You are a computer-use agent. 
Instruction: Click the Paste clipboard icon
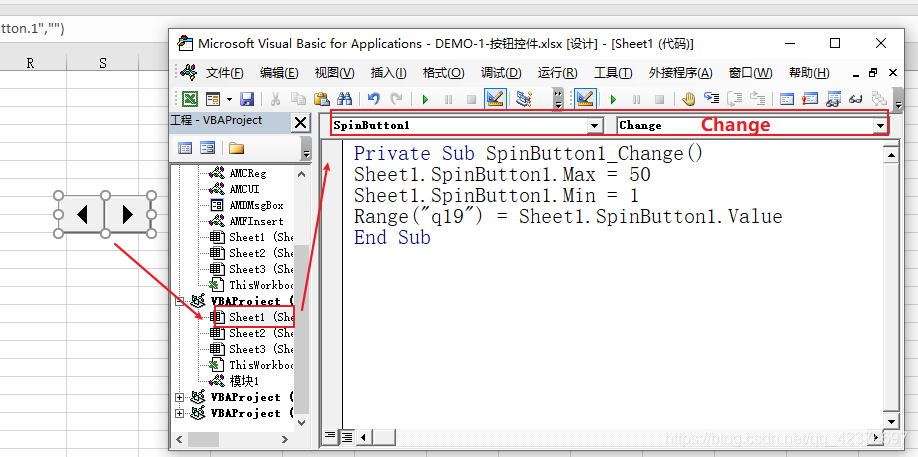click(321, 99)
